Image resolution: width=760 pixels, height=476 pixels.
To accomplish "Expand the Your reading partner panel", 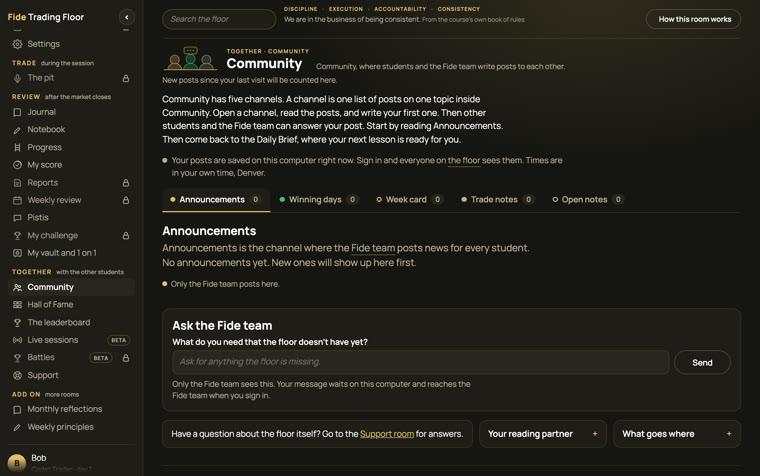I will tap(542, 434).
